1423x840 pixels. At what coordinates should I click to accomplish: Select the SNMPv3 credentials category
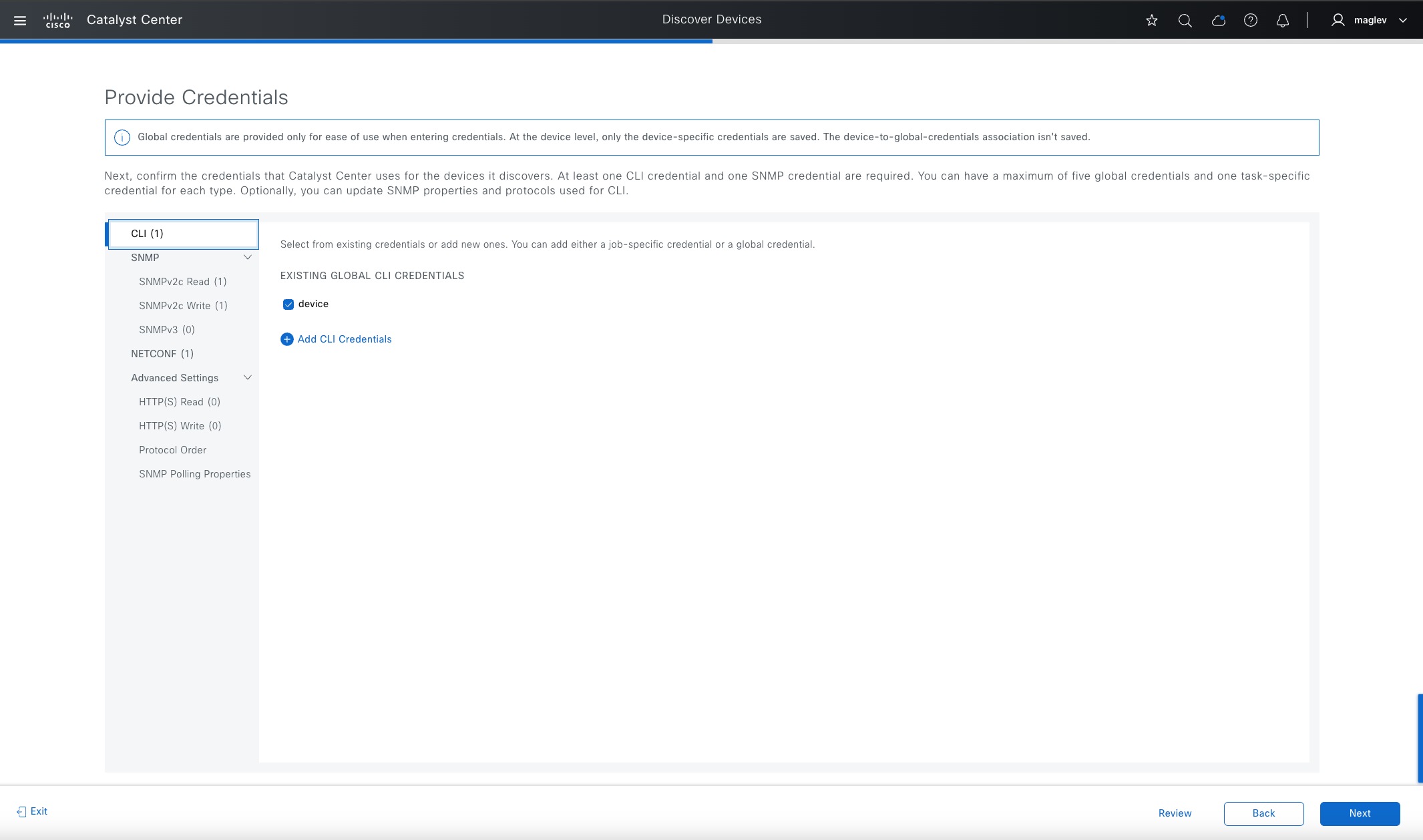click(166, 329)
